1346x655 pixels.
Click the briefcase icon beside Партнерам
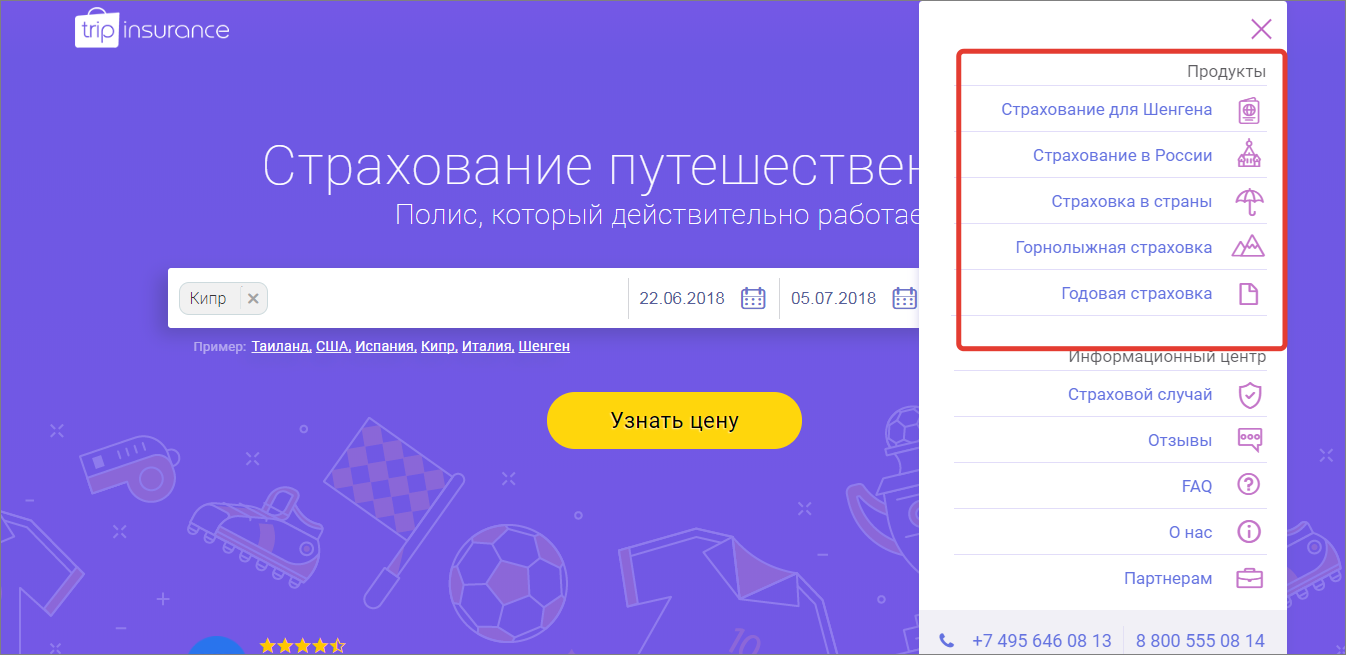point(1249,578)
